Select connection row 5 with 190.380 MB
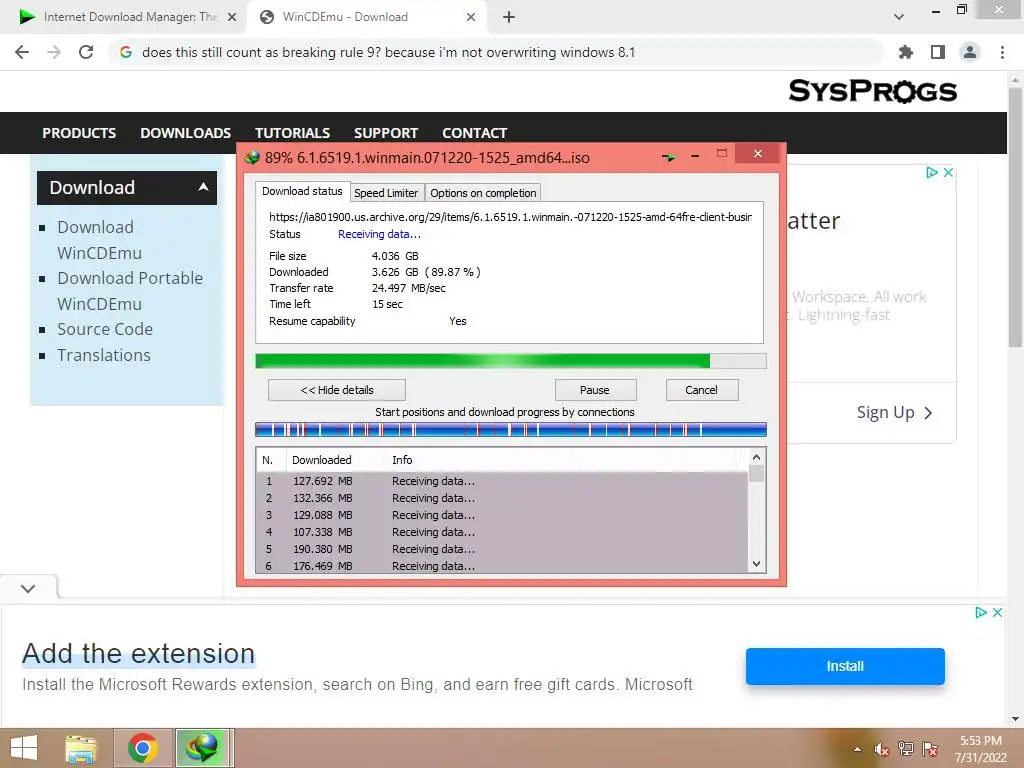Screen dimensions: 1024x768 click(x=502, y=549)
